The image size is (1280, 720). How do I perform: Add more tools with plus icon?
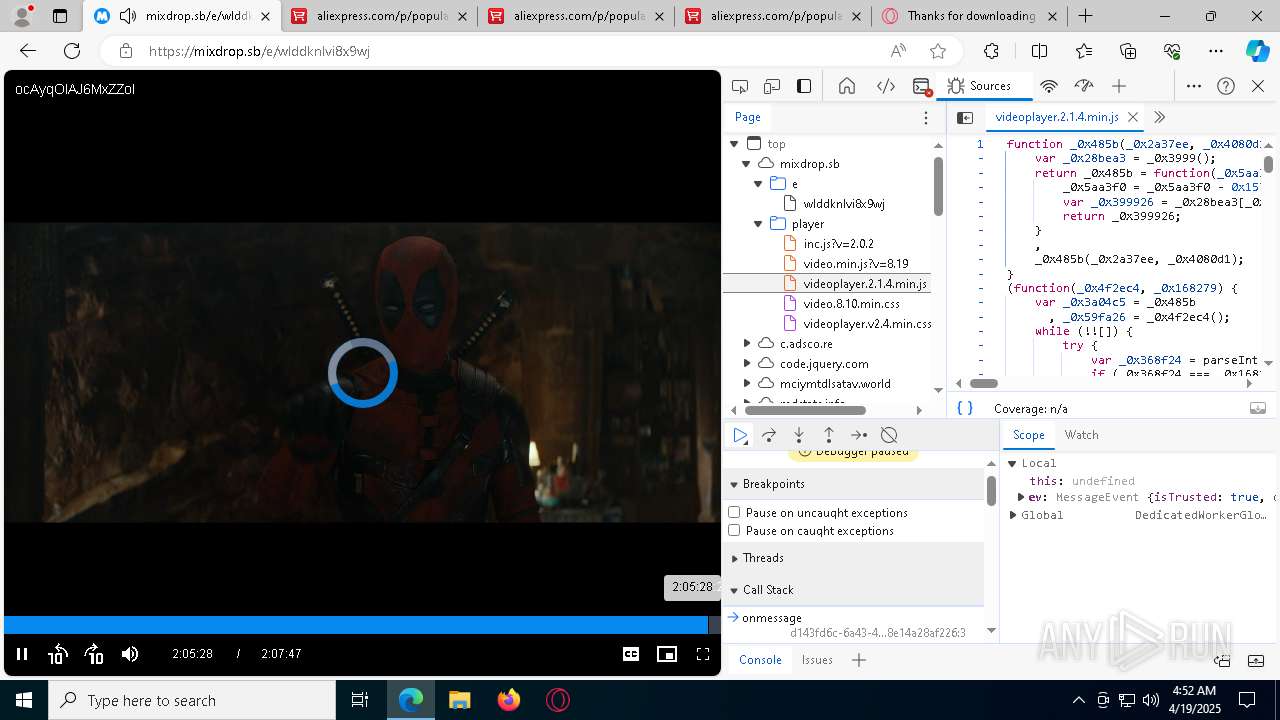coord(1119,86)
